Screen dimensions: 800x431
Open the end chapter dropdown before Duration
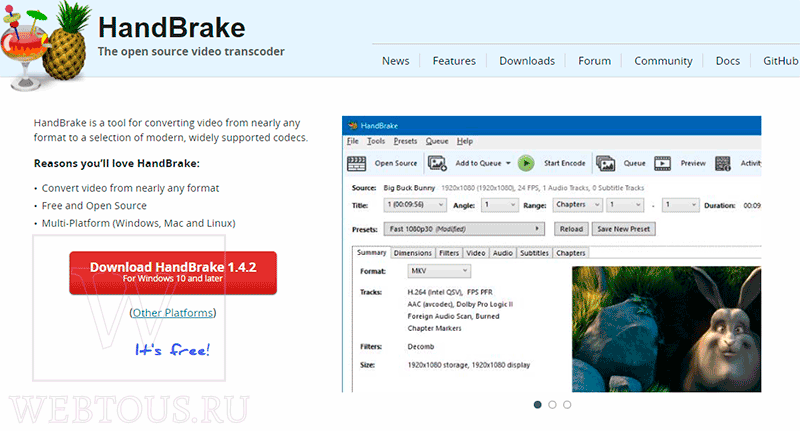[680, 205]
